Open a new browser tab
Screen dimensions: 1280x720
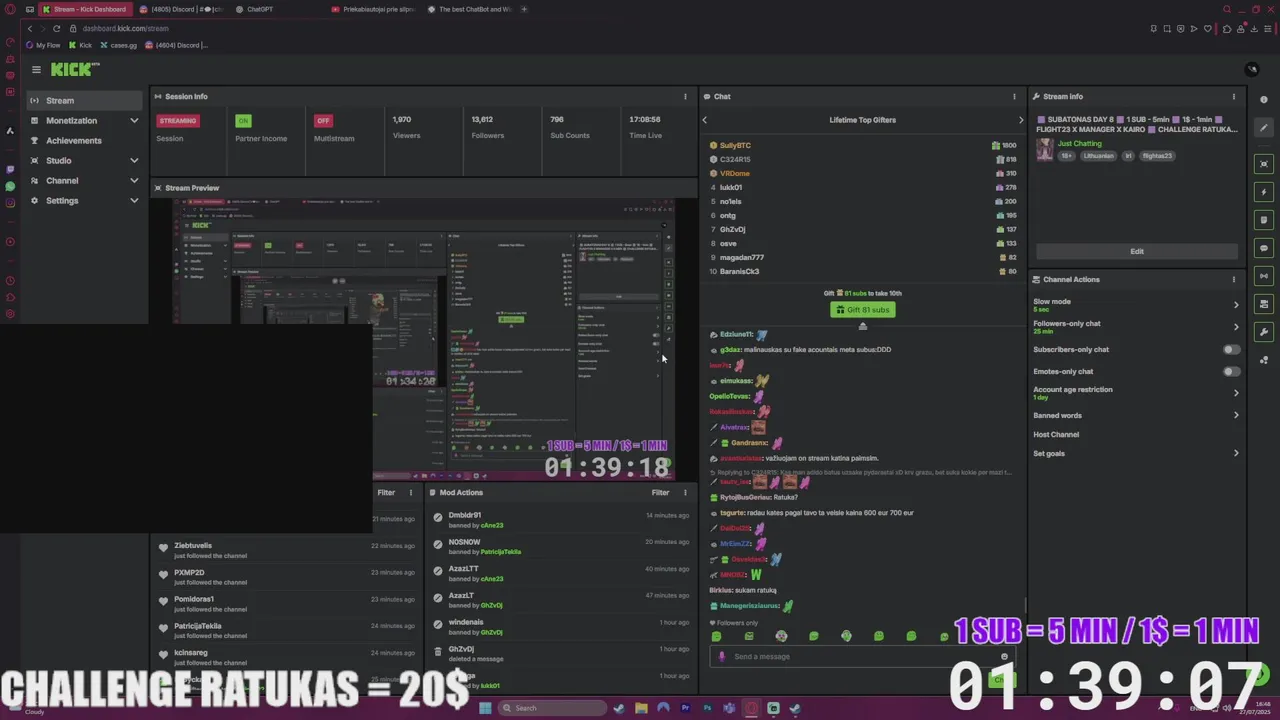click(524, 9)
